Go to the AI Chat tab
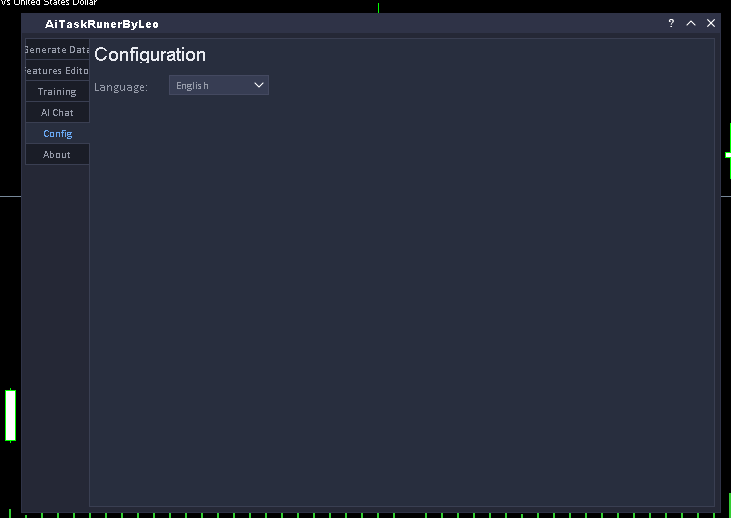731x518 pixels. tap(57, 112)
